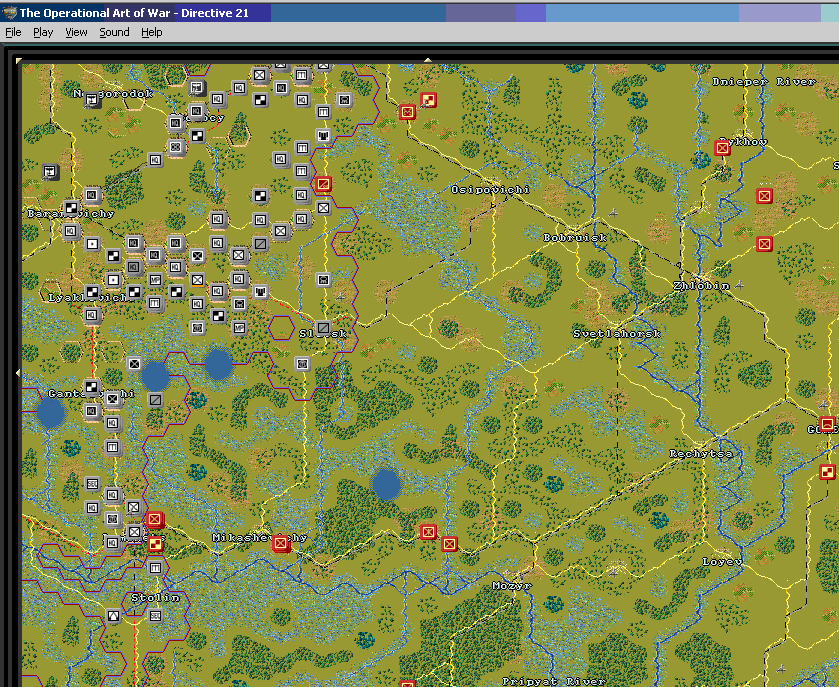The image size is (839, 687).
Task: Select the lone air unit west of Baranovichy
Action: pos(50,171)
